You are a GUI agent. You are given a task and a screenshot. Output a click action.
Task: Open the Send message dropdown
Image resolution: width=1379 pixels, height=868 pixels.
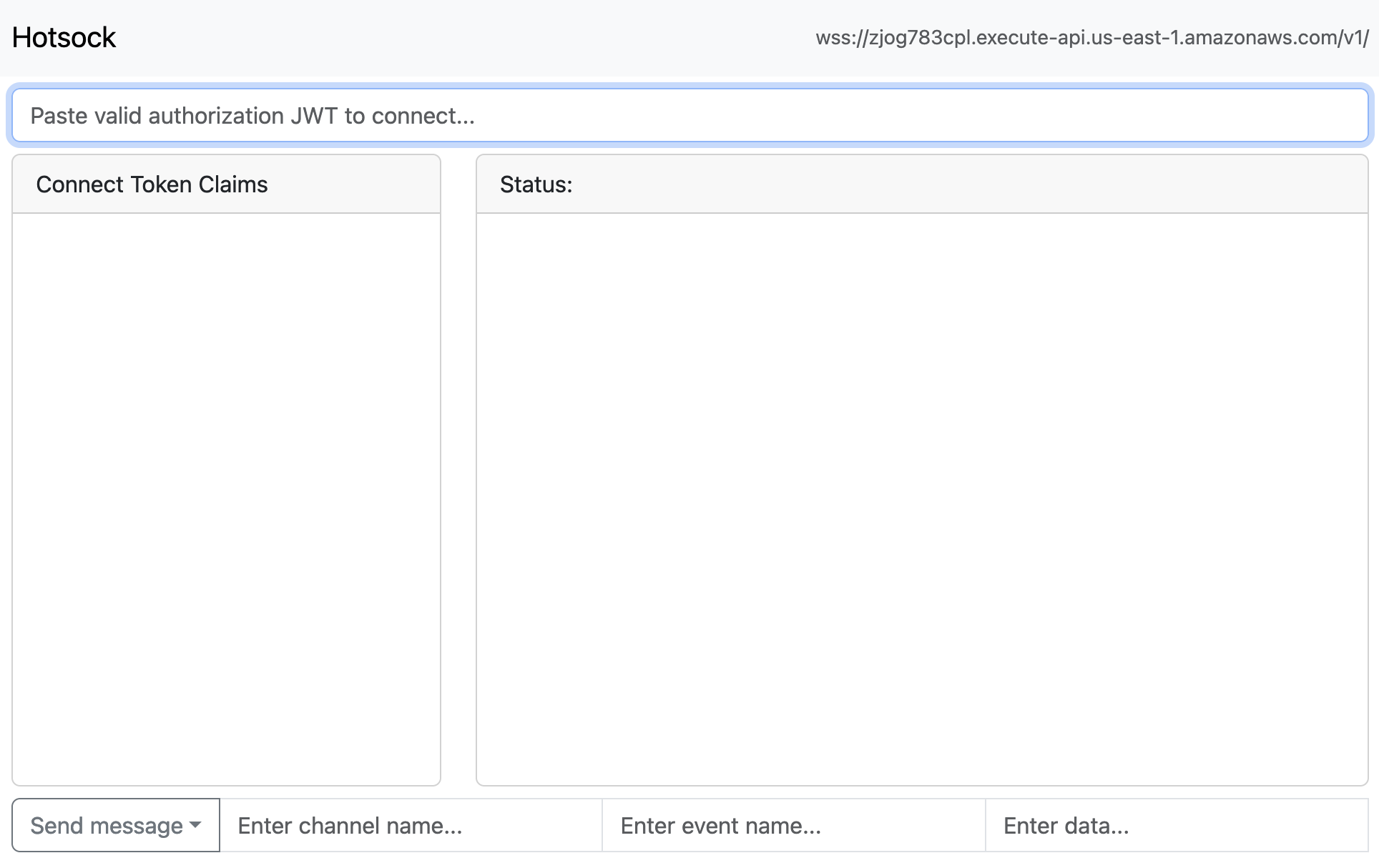pos(116,825)
